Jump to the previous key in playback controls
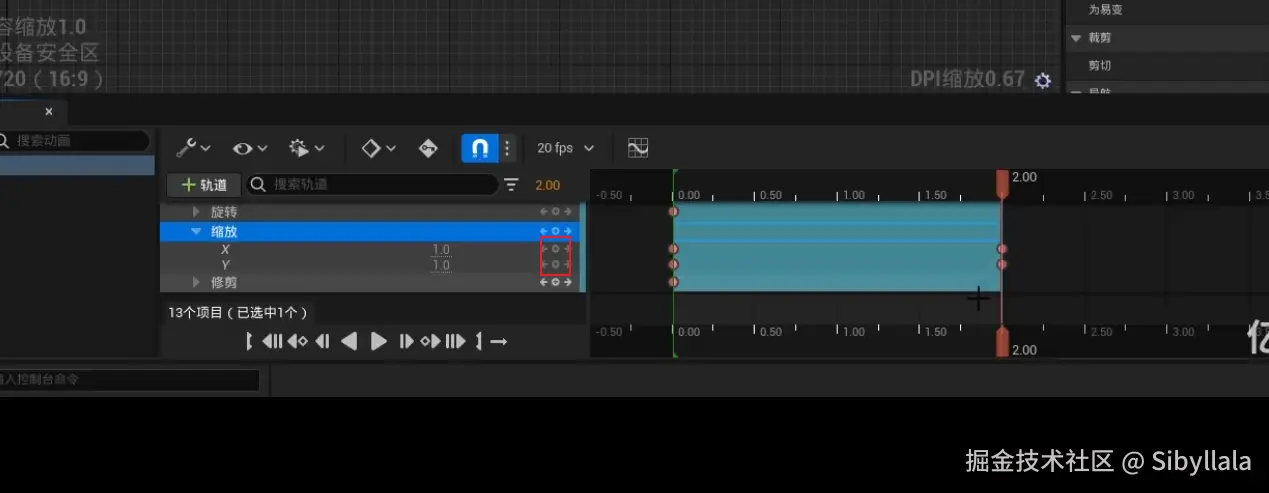Screen dimensions: 1269x493 point(298,341)
